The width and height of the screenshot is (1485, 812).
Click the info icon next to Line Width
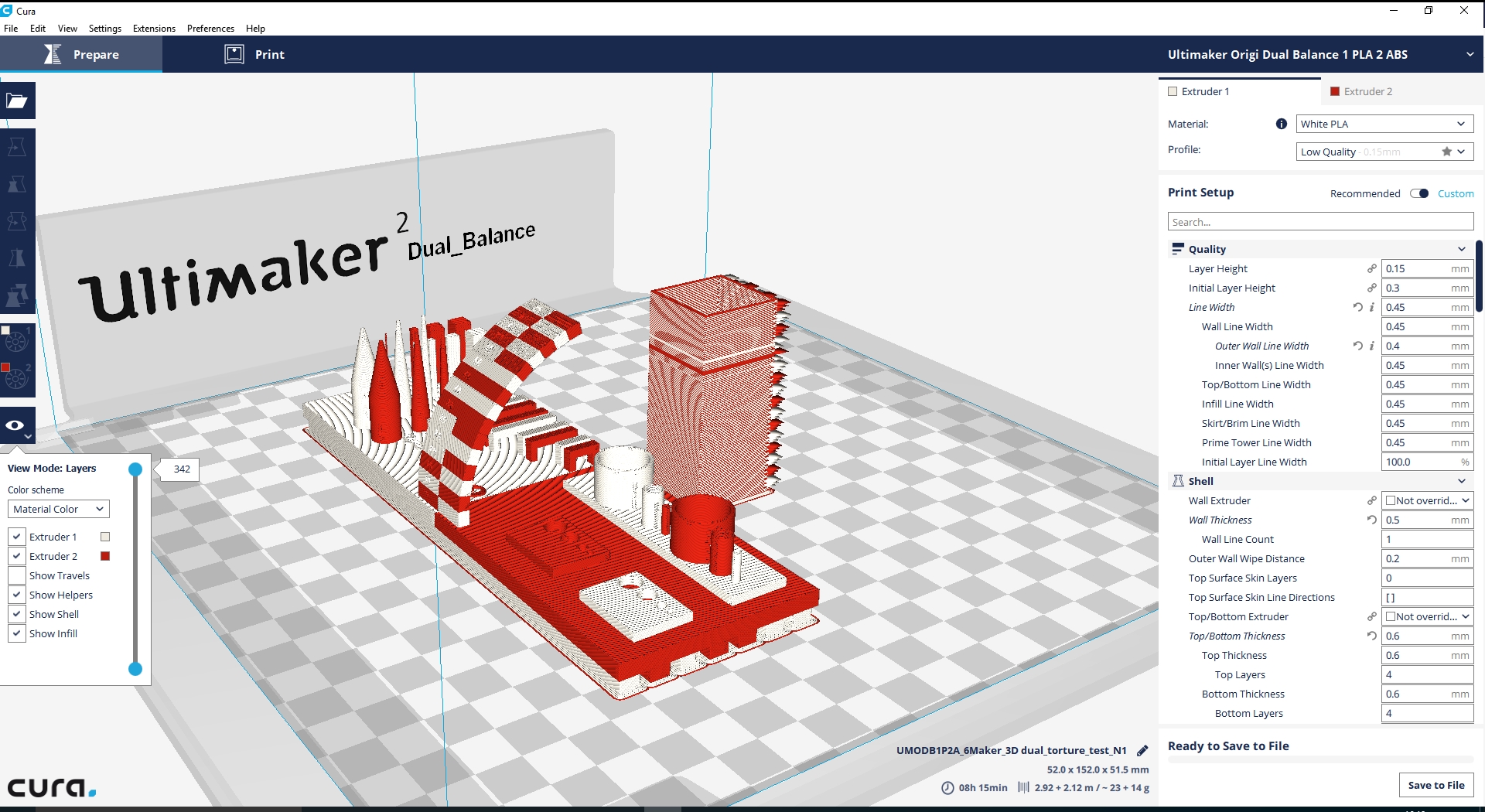(1372, 307)
